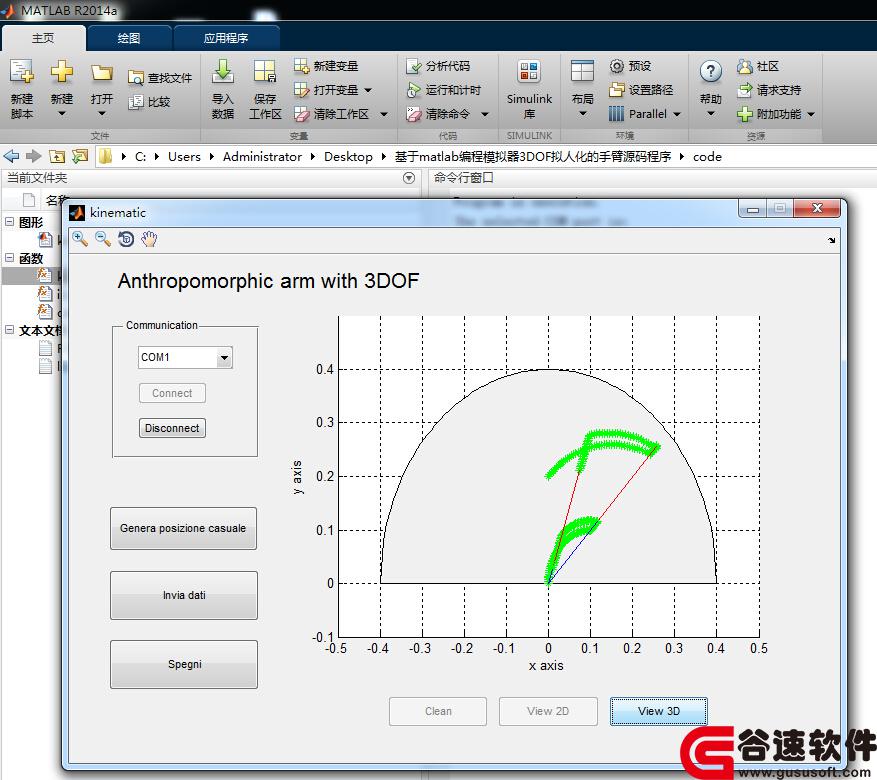Click the Clean button
The image size is (877, 780).
coord(438,711)
